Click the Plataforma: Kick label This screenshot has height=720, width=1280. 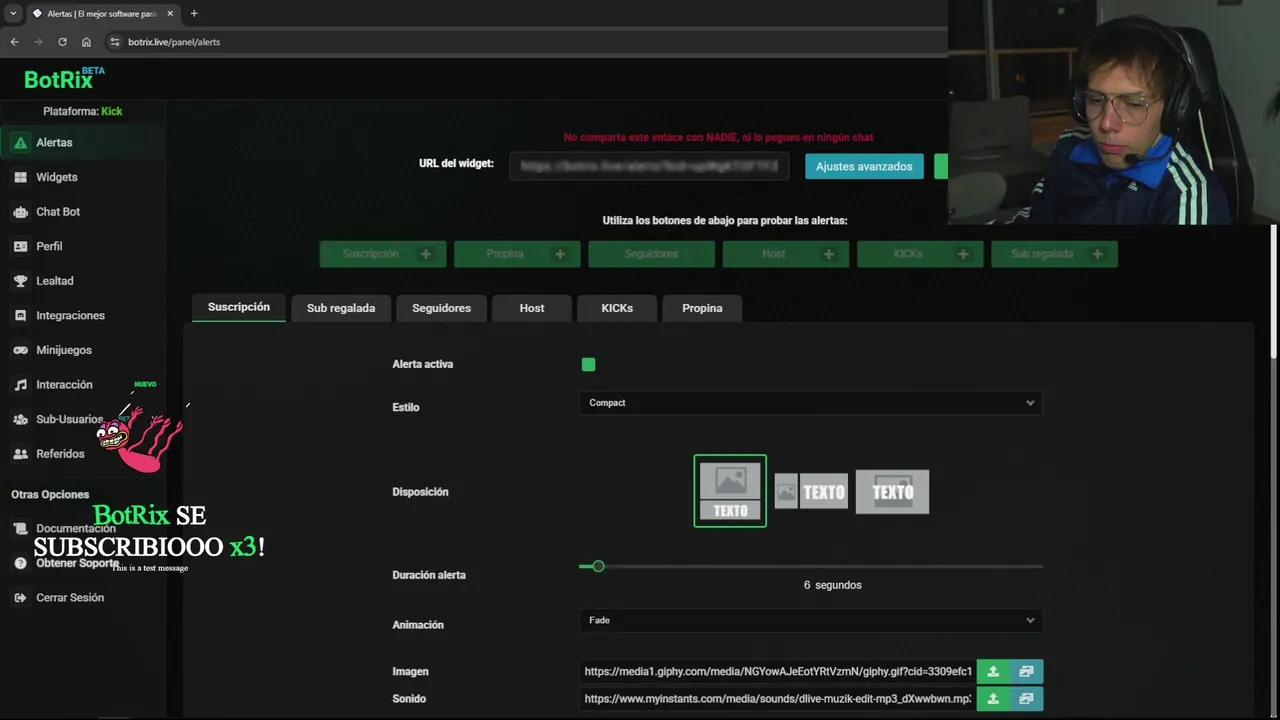(82, 111)
